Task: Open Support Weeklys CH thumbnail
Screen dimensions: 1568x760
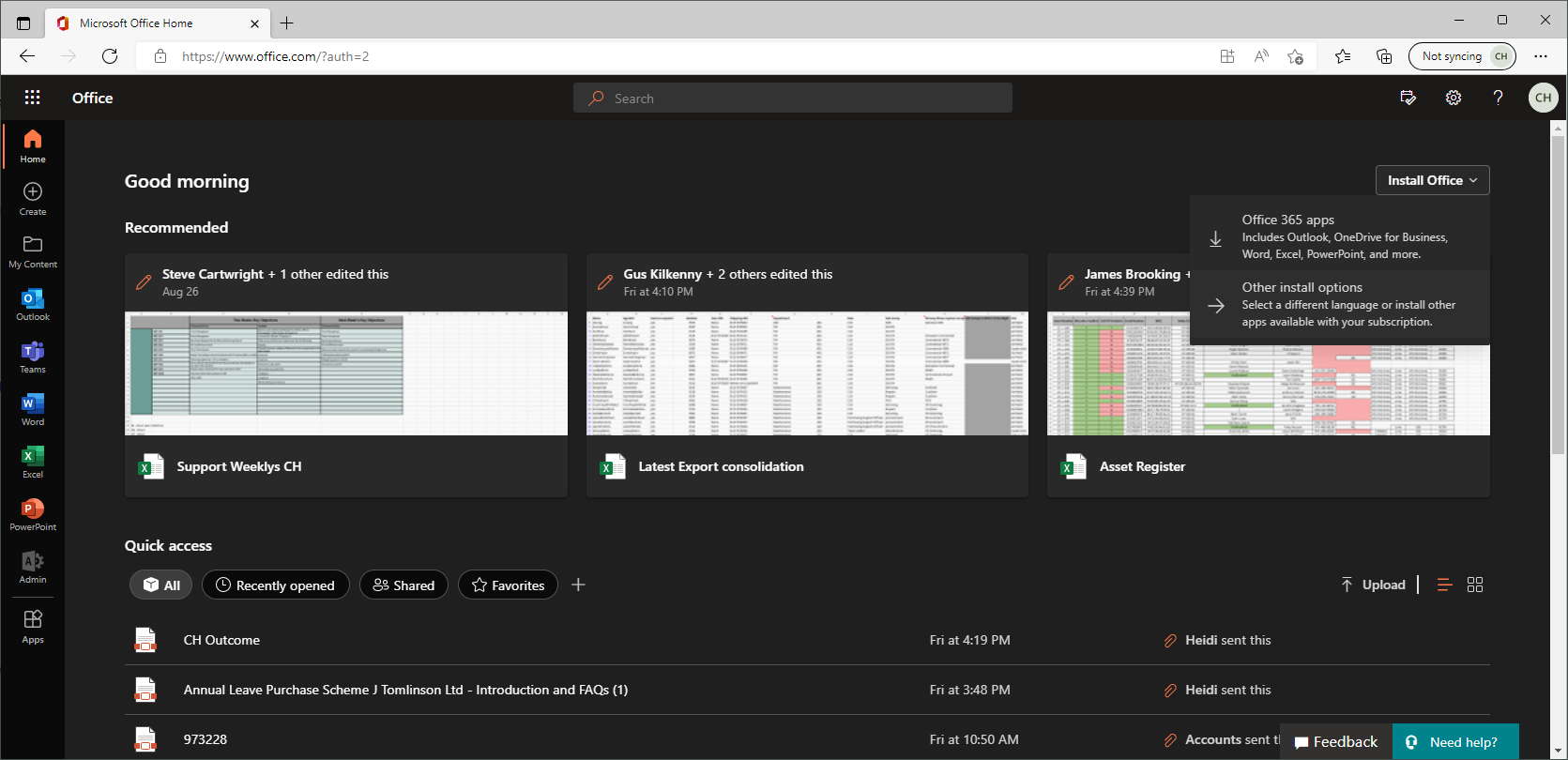Action: [x=346, y=373]
